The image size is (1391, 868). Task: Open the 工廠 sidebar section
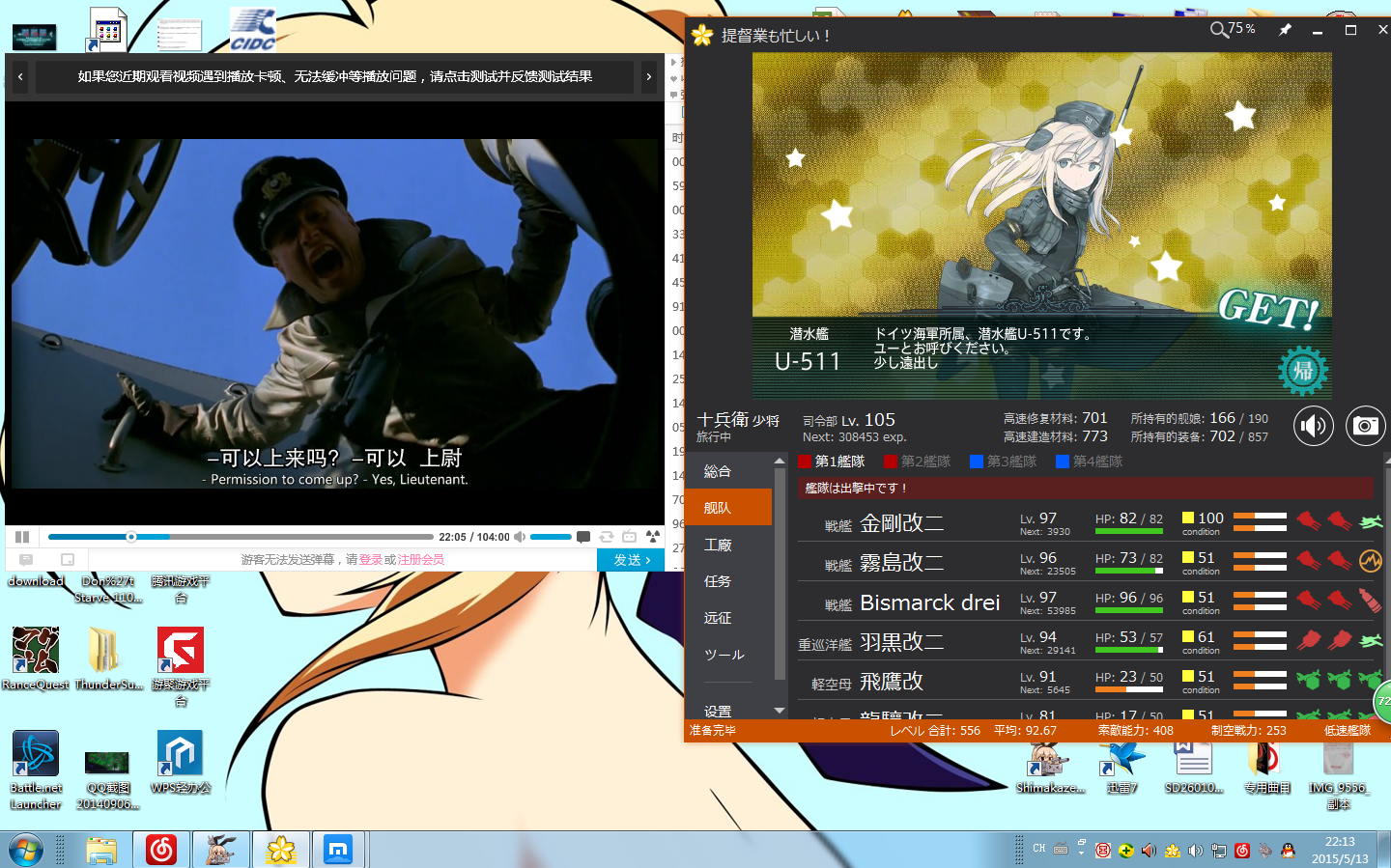tap(729, 545)
